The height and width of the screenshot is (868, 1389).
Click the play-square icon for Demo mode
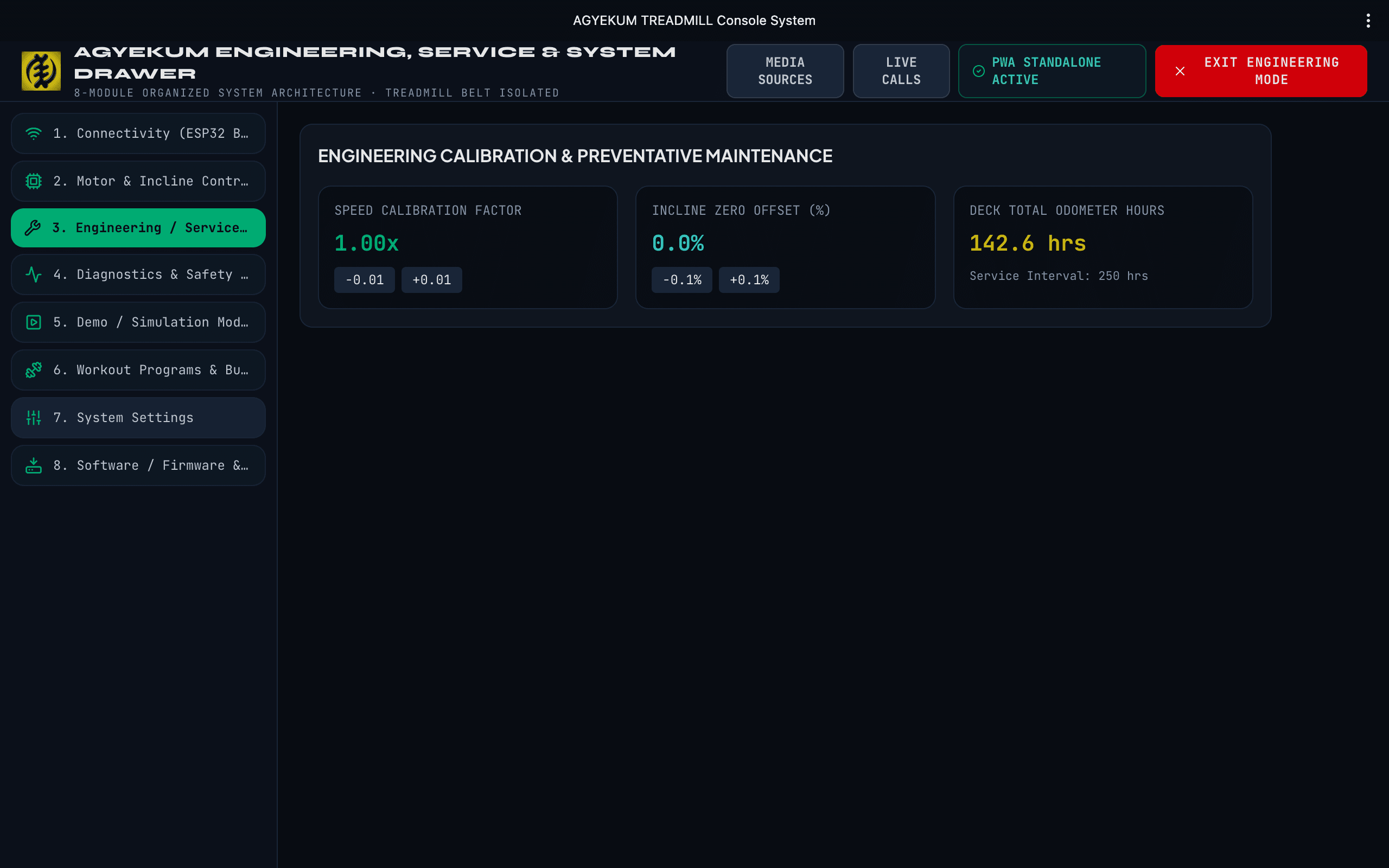coord(33,322)
